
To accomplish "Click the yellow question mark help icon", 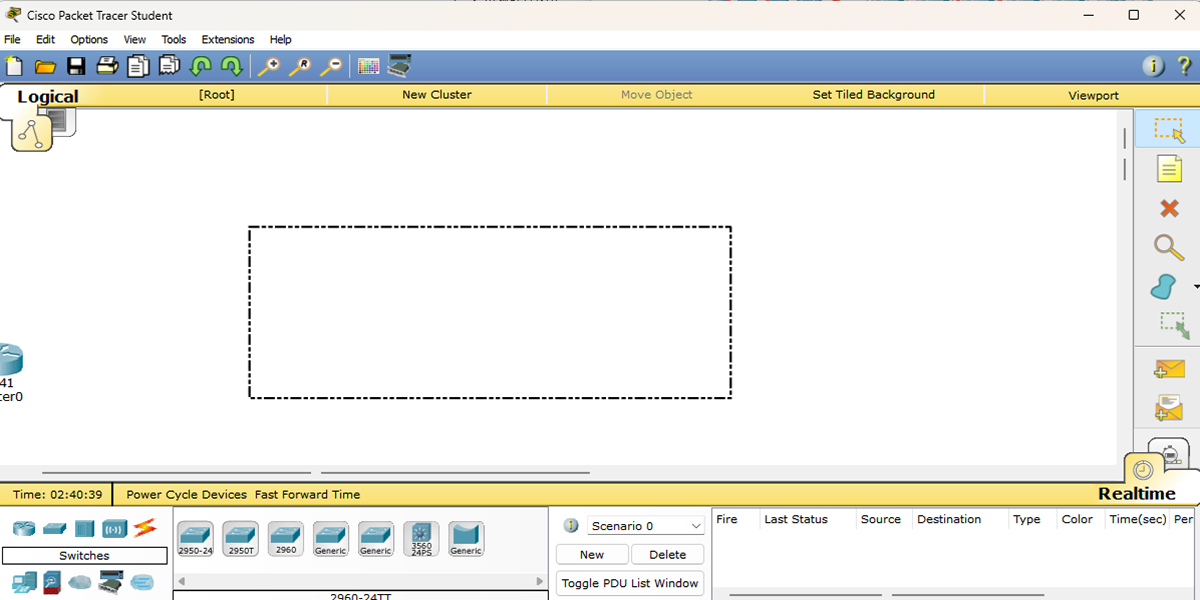I will [x=1185, y=67].
